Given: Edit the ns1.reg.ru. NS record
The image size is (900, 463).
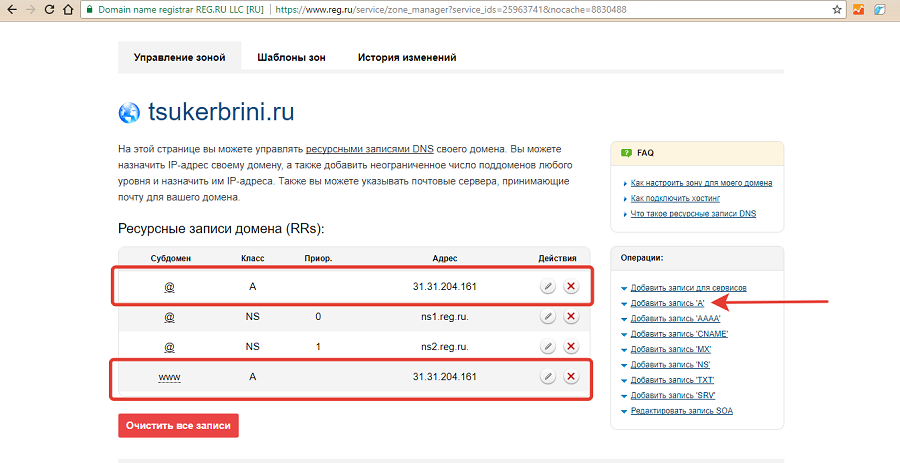Looking at the screenshot, I should (548, 316).
